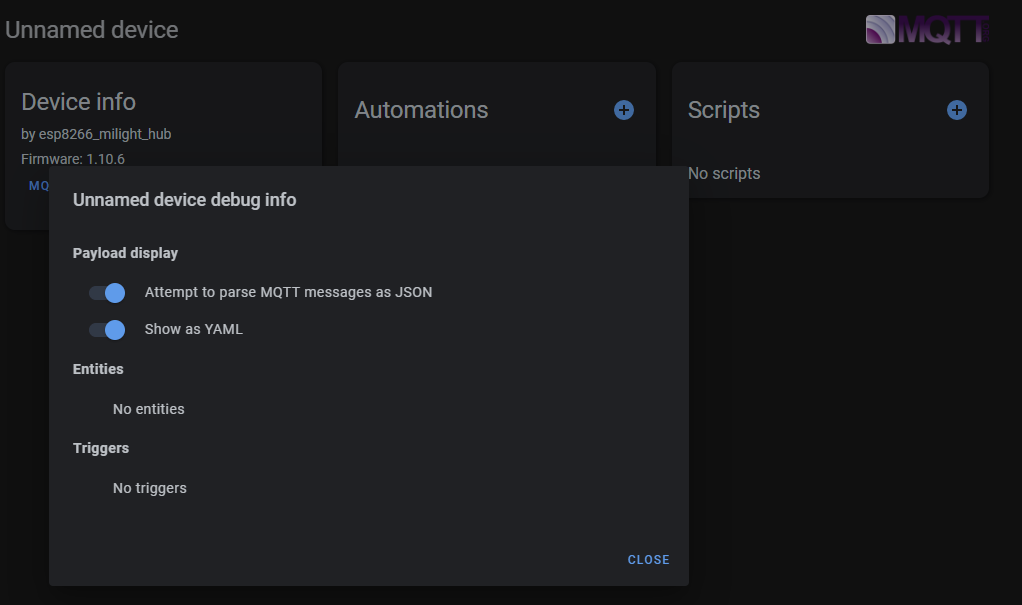1022x605 pixels.
Task: Click the Firmware 1.10.6 version text
Action: coord(72,159)
